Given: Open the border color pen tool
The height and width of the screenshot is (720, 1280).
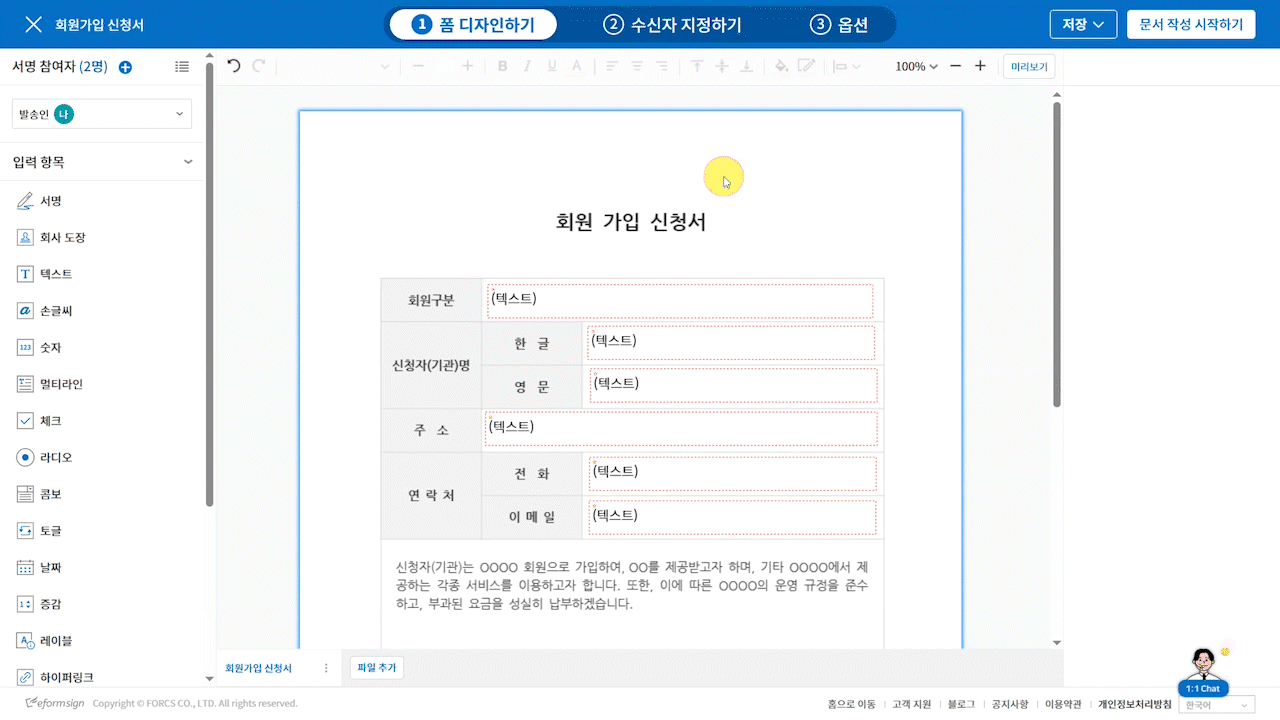Looking at the screenshot, I should coord(806,67).
